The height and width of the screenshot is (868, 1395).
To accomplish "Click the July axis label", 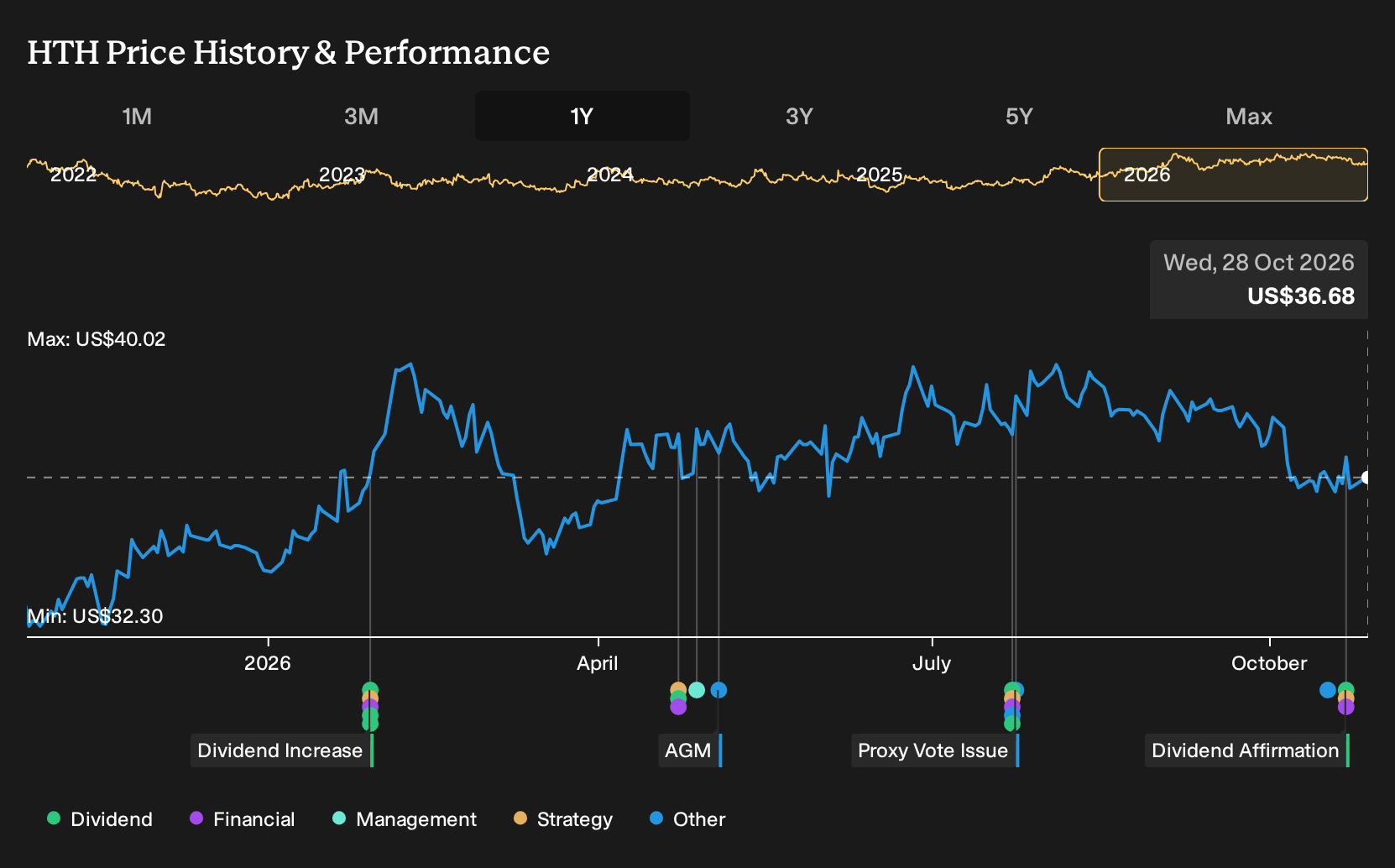I will click(932, 663).
